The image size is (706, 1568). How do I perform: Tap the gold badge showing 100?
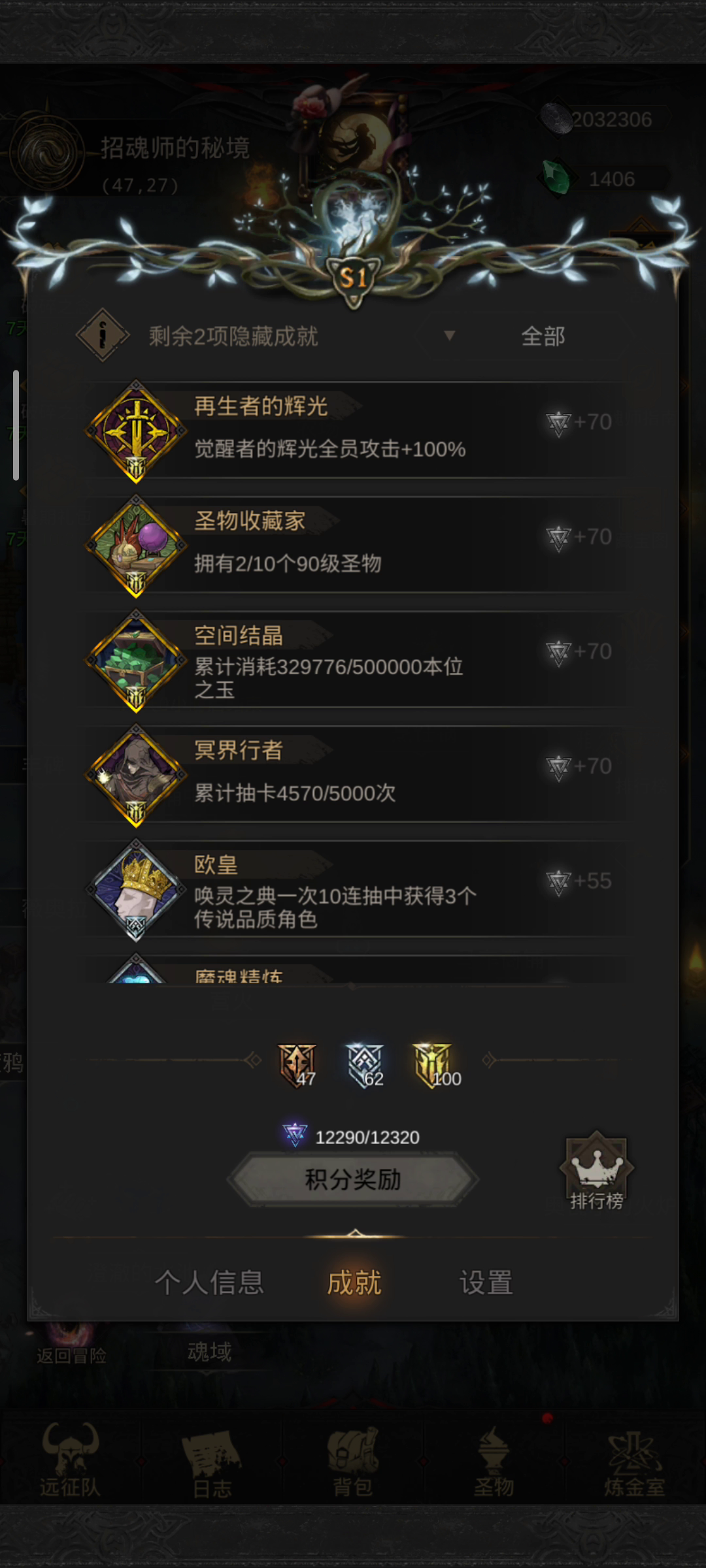pyautogui.click(x=434, y=1066)
